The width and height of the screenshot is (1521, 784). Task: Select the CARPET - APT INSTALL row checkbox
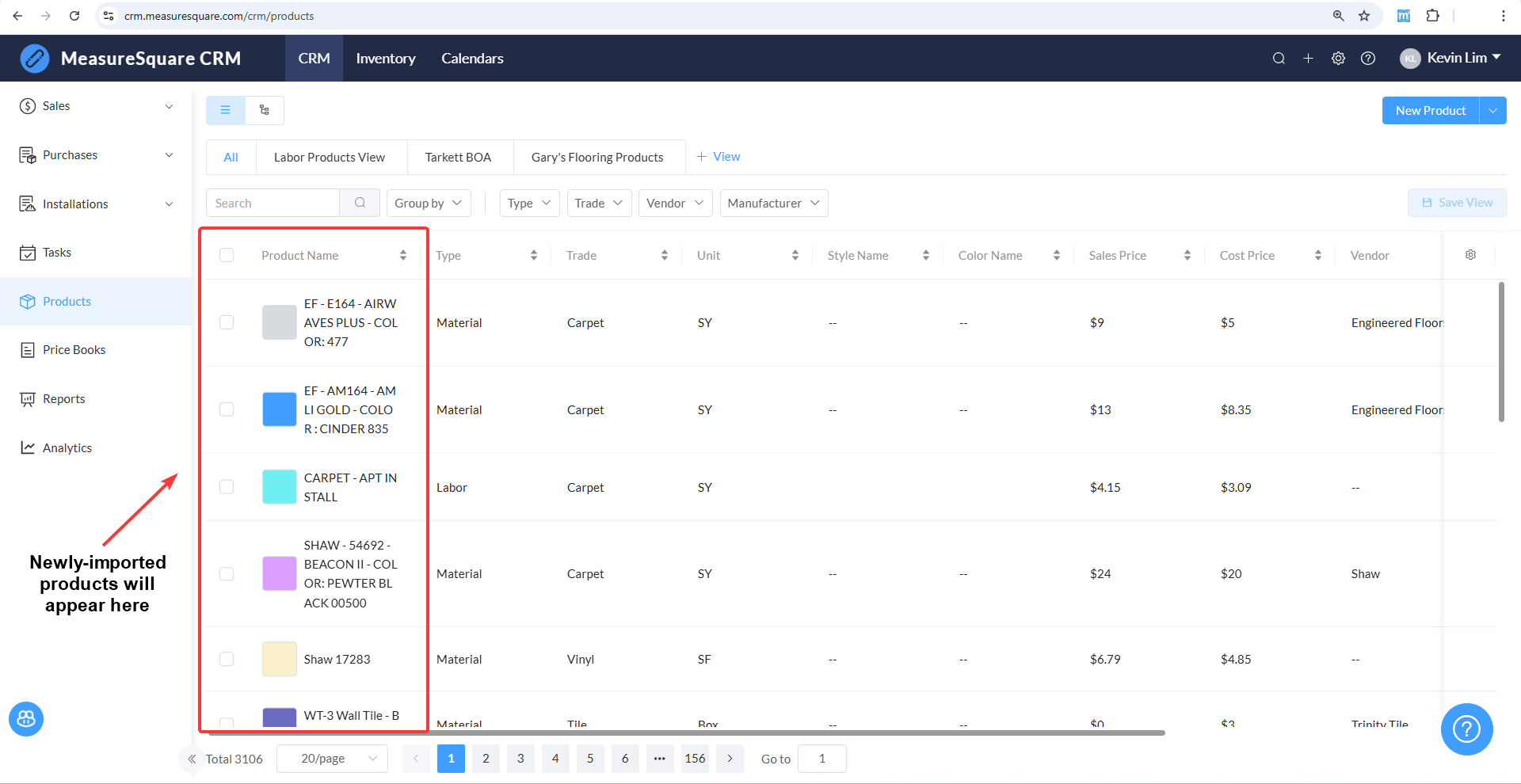point(227,487)
